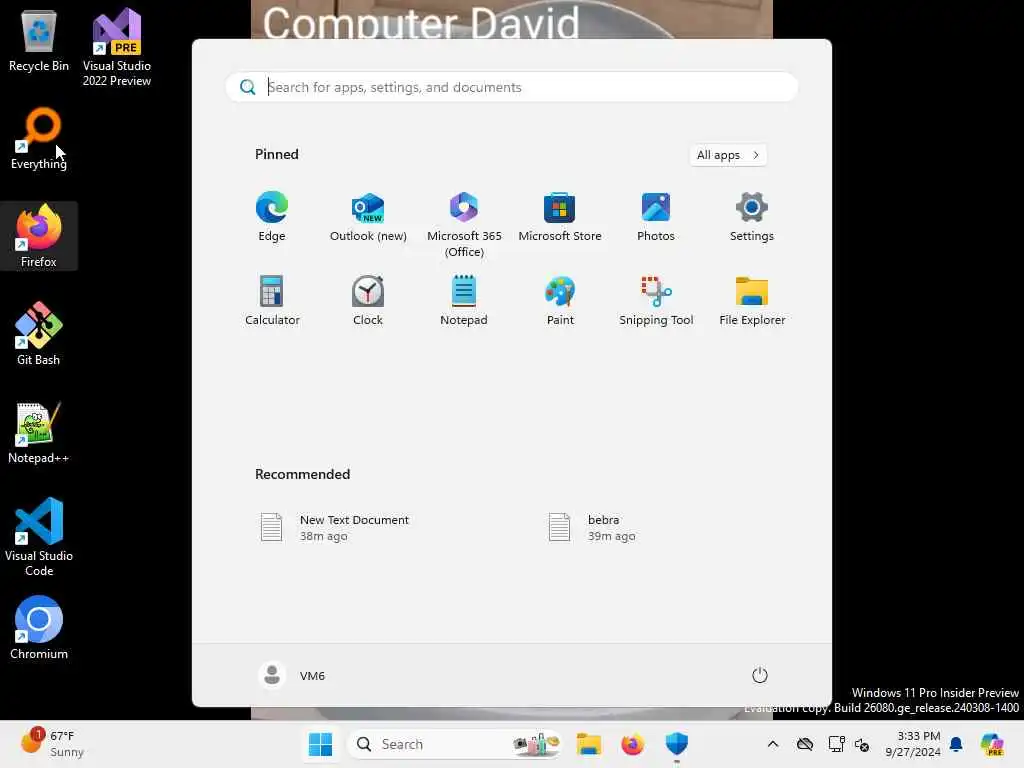Launch Paint from pinned apps
This screenshot has width=1024, height=768.
pyautogui.click(x=560, y=301)
